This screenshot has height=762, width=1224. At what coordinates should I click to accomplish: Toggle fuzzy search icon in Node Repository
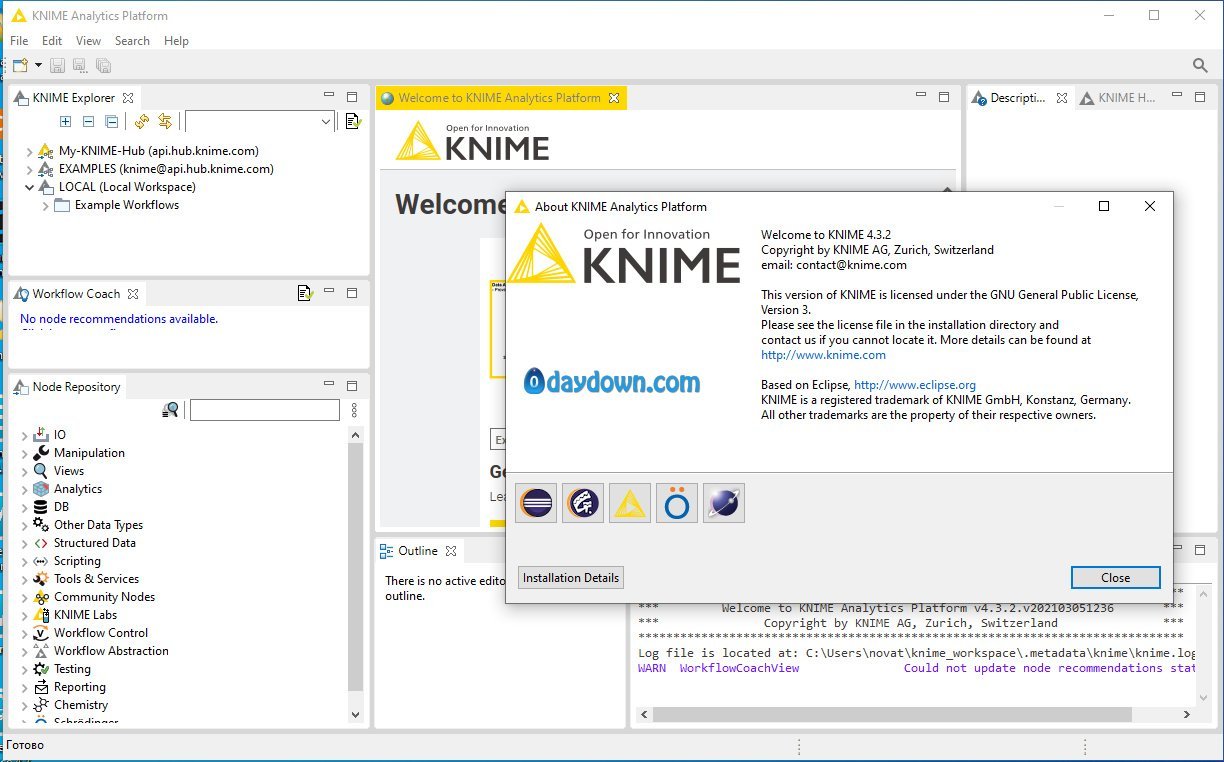171,409
